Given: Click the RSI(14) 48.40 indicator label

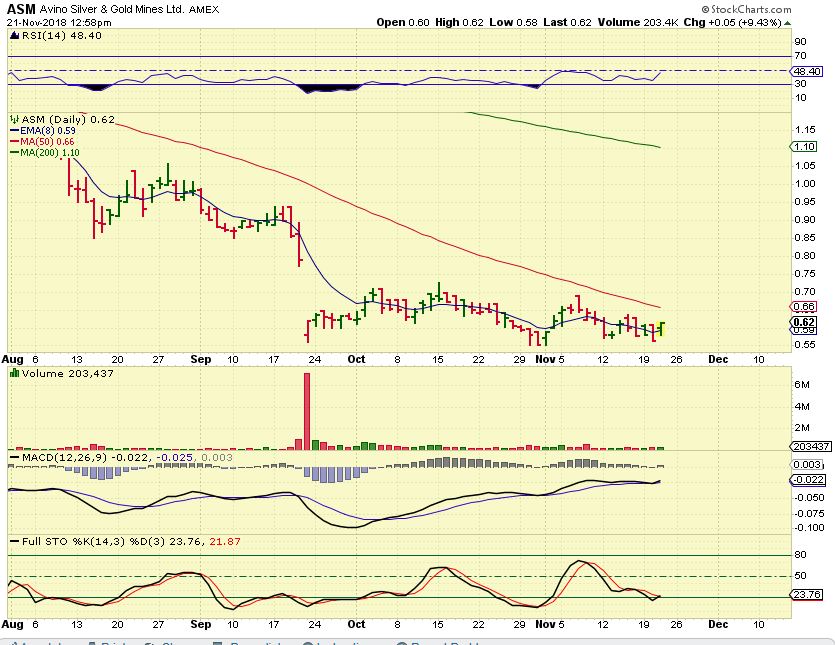Looking at the screenshot, I should tap(62, 36).
